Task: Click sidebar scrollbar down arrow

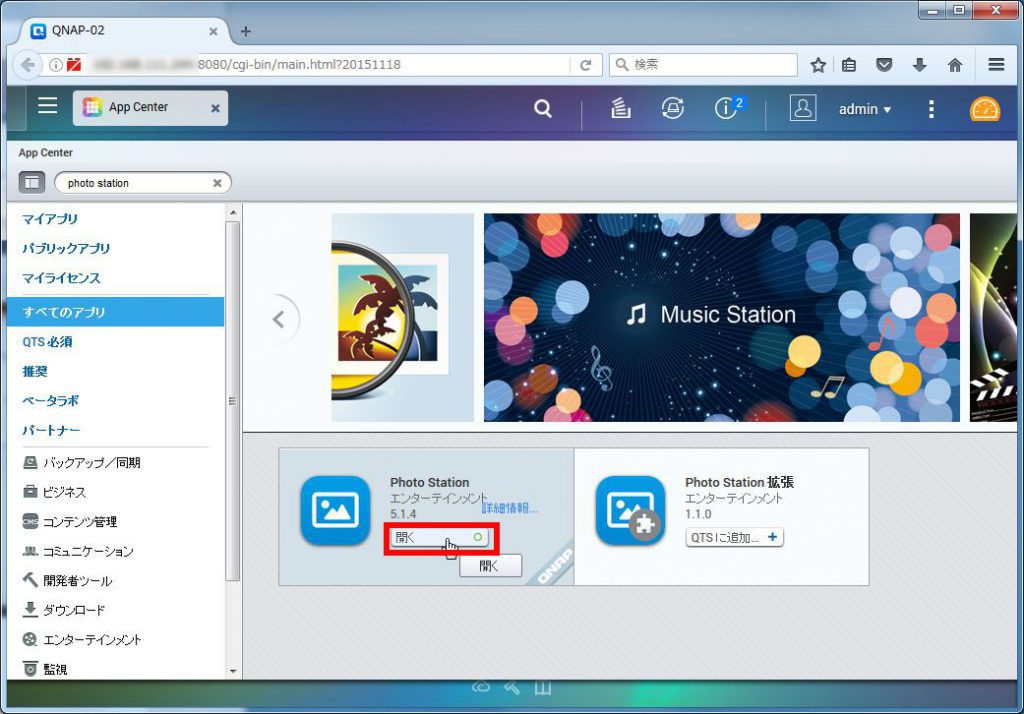Action: [233, 671]
